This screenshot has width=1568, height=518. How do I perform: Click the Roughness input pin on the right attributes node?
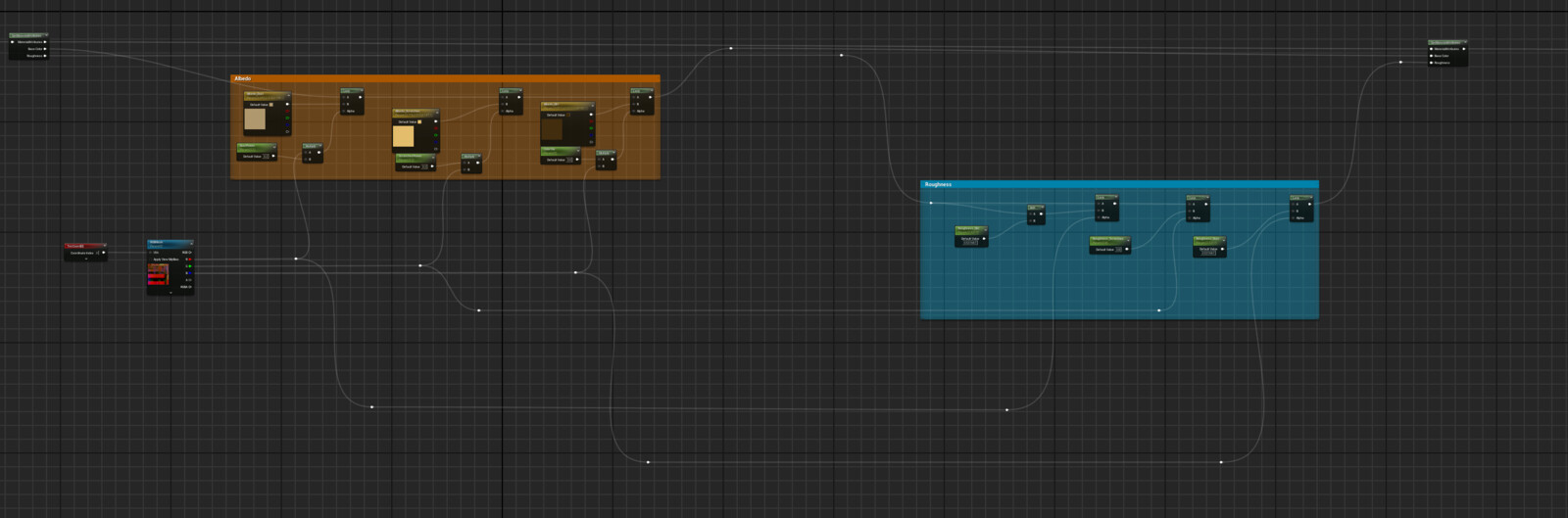pyautogui.click(x=1432, y=63)
